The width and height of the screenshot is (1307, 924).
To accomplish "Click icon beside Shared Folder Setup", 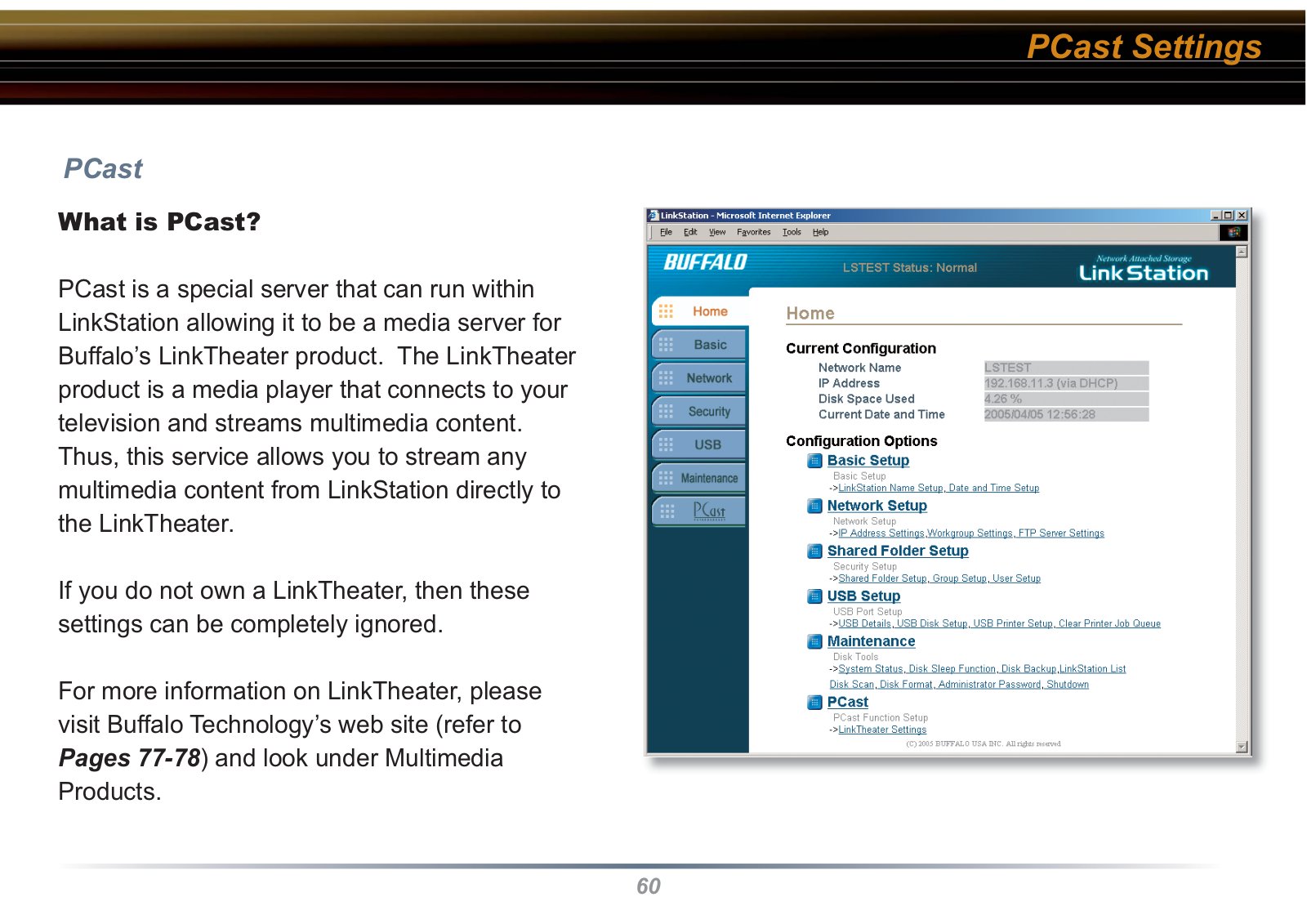I will click(814, 551).
